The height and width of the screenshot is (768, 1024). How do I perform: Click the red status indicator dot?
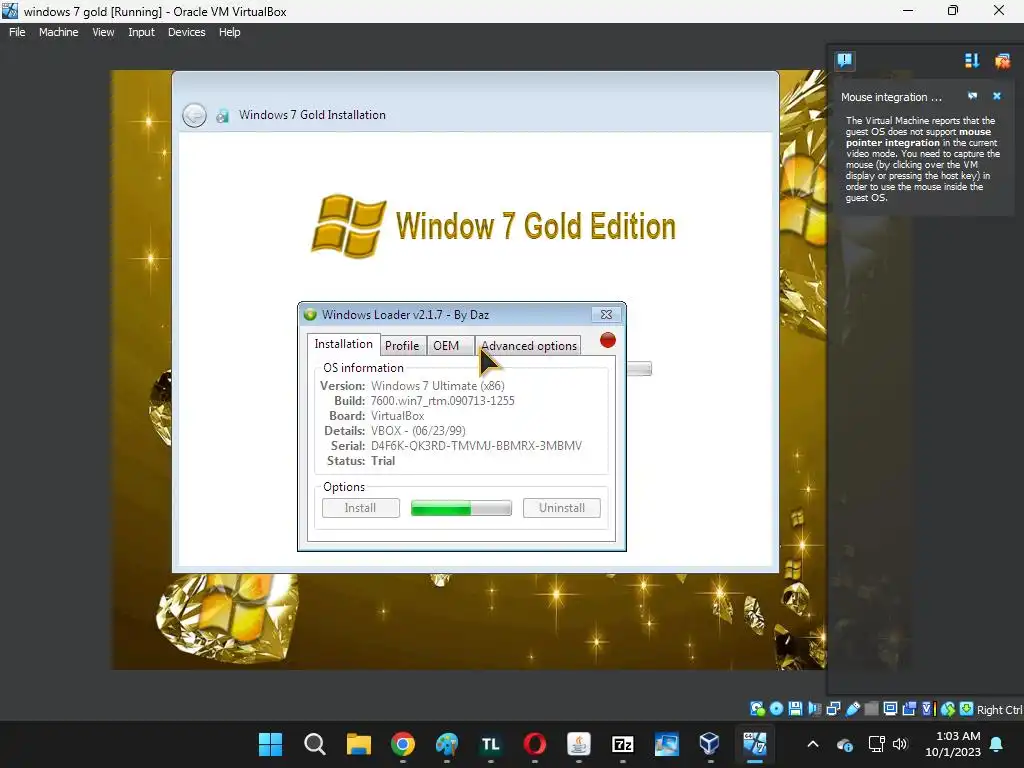[x=608, y=340]
